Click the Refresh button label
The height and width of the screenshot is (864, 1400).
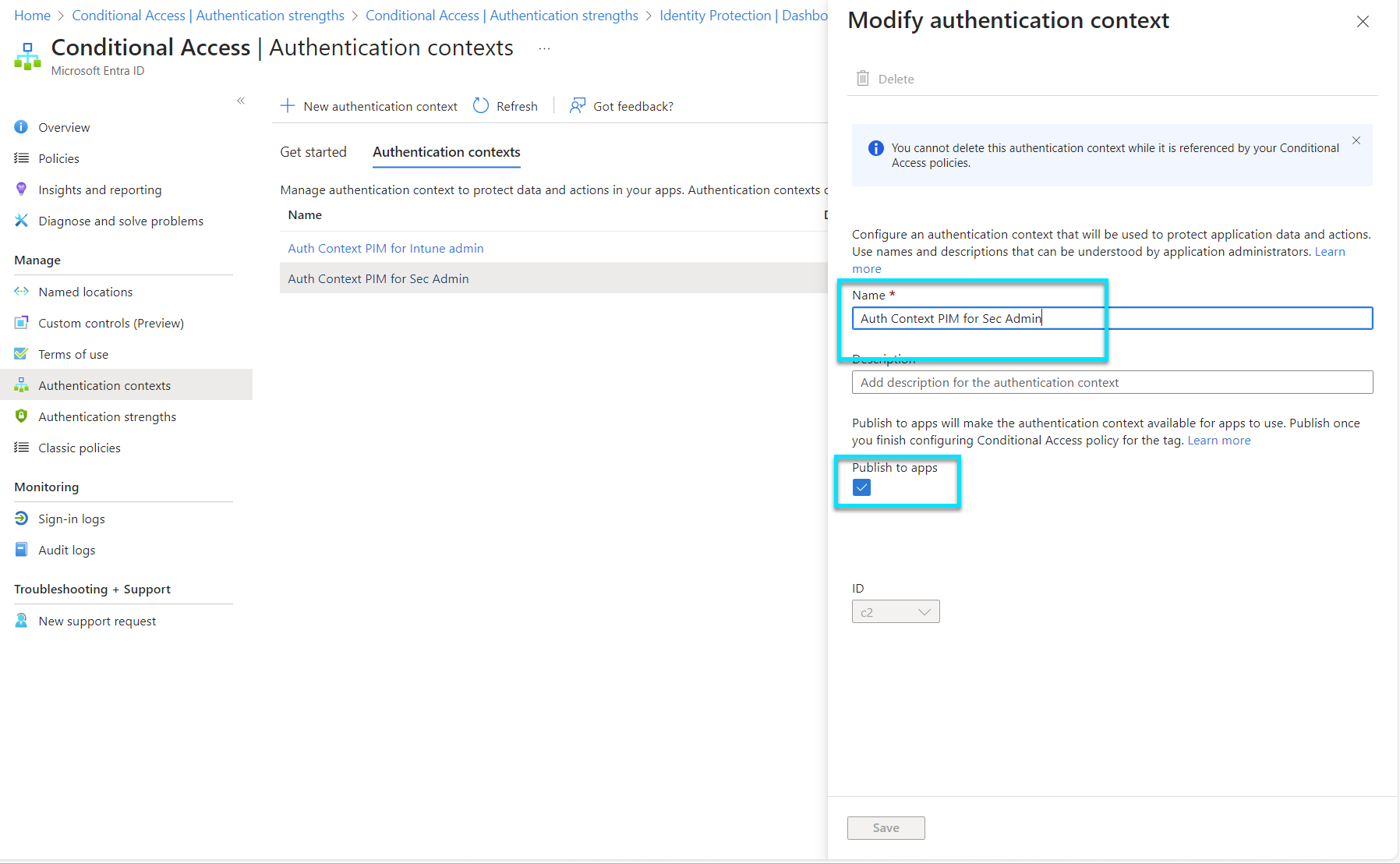[x=517, y=106]
